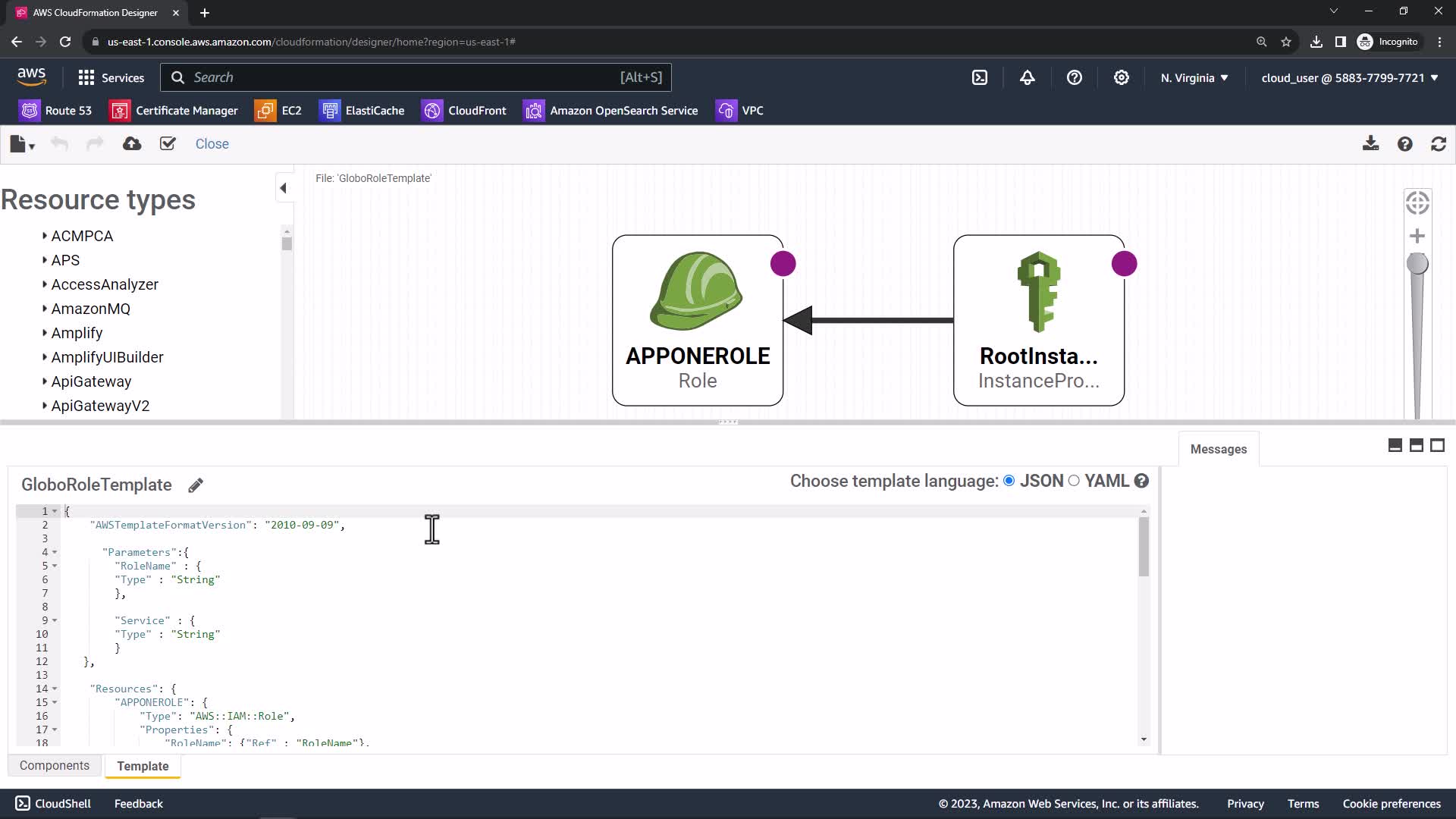1456x819 pixels.
Task: Click the Validate template checkmark icon
Action: (168, 144)
